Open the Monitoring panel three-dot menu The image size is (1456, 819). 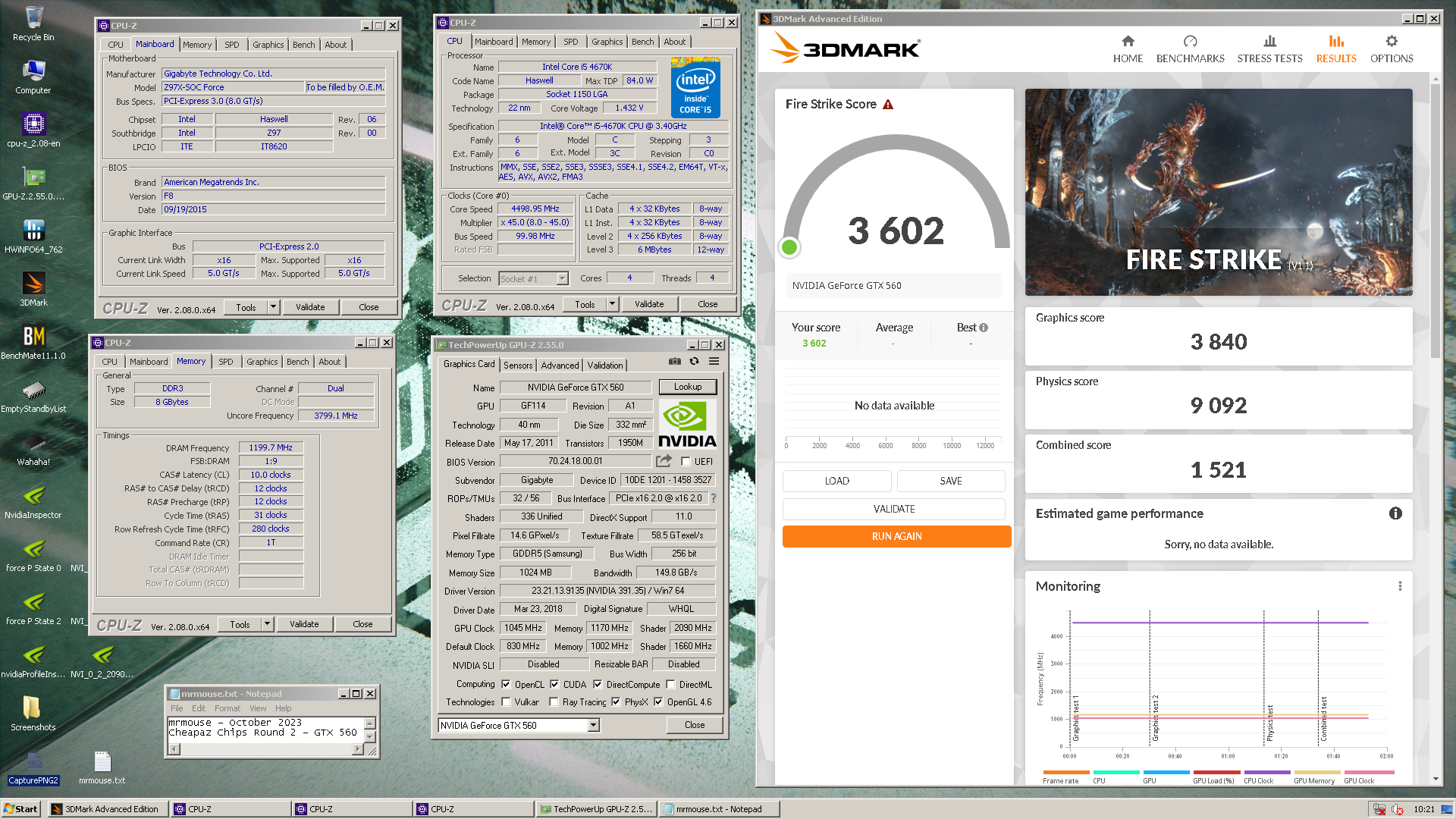tap(1400, 586)
